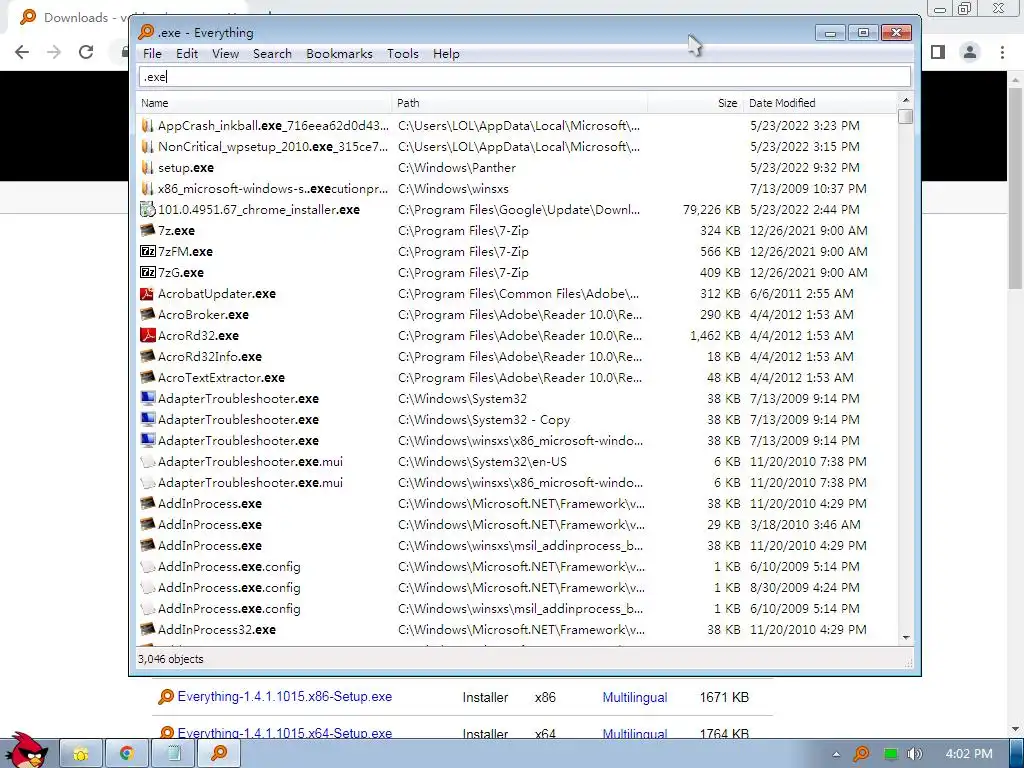Click the AcroRd32Info.exe file icon

[148, 357]
